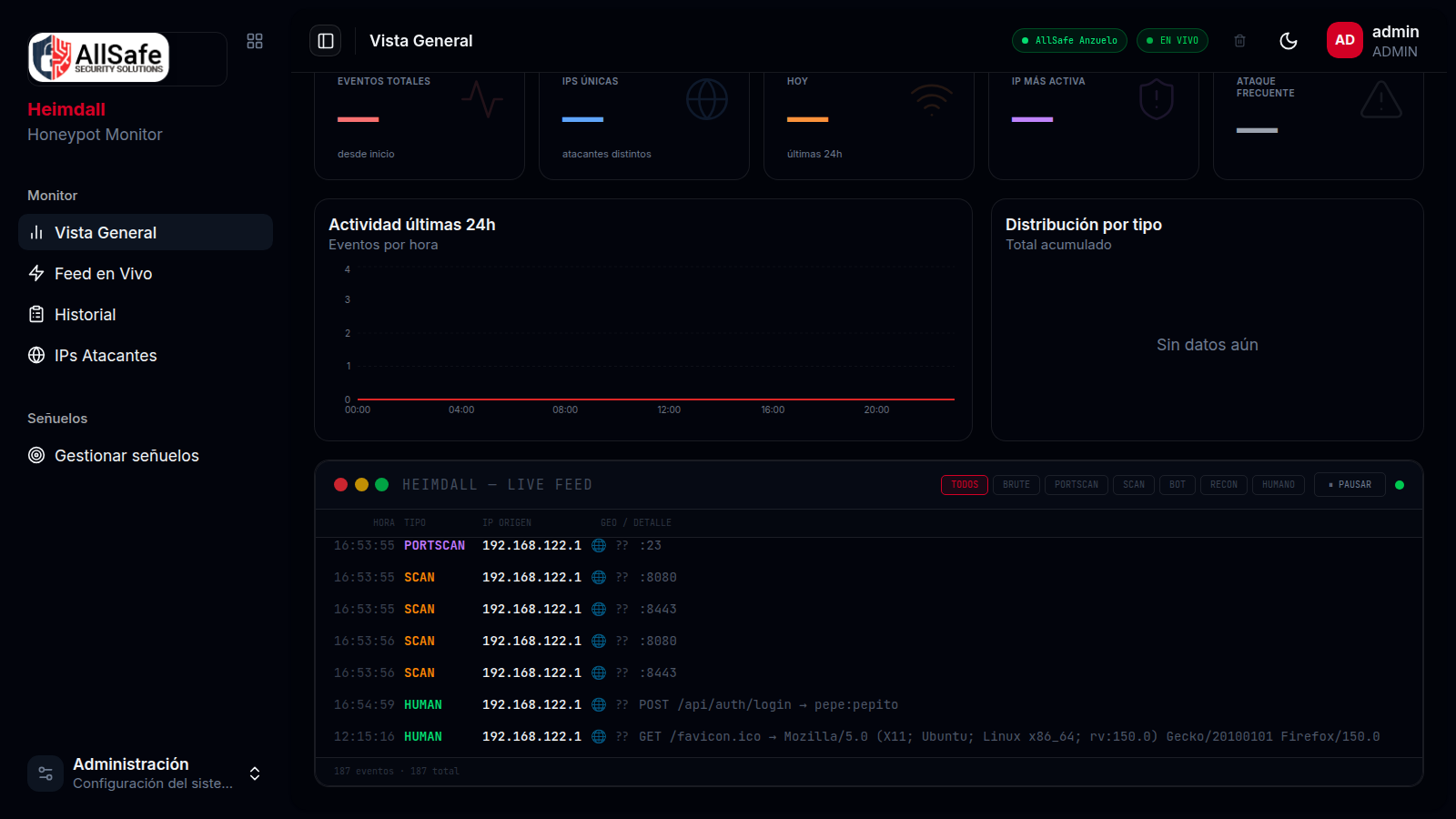Click the globe icon on IPs Únicas card

[x=707, y=99]
